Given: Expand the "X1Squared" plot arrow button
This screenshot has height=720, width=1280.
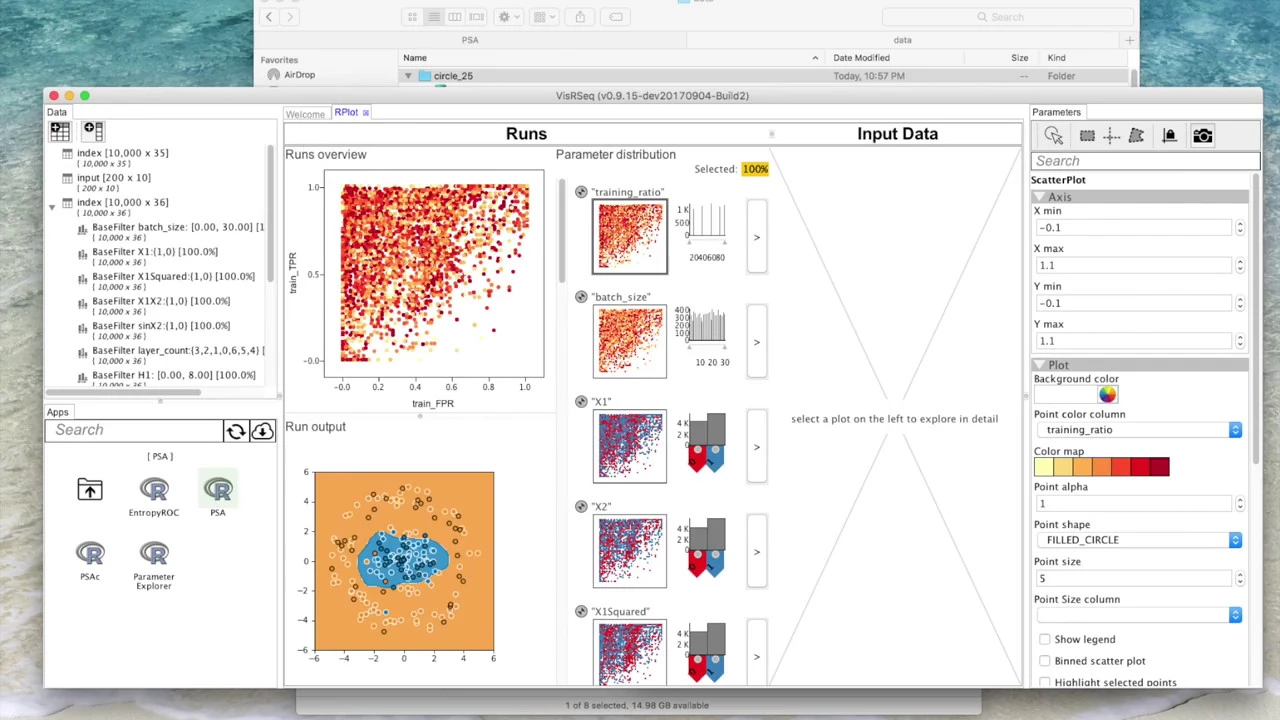Looking at the screenshot, I should 757,652.
